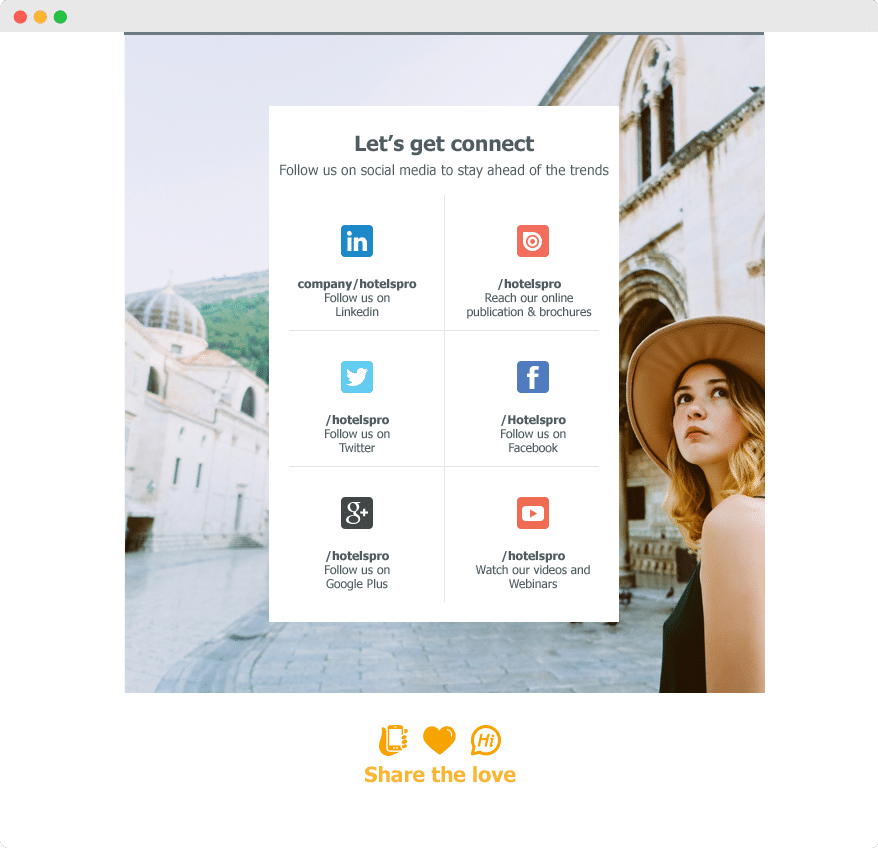Click the Let's get connect heading
Image resolution: width=878 pixels, height=848 pixels.
pyautogui.click(x=444, y=144)
